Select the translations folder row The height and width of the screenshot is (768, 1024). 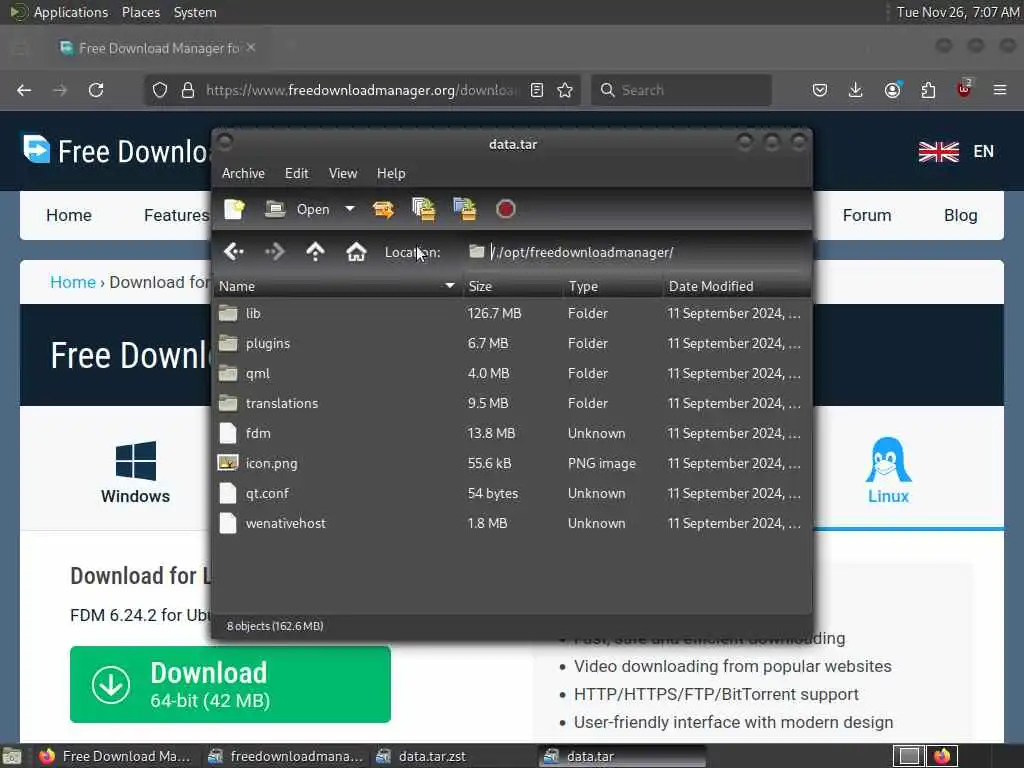point(512,404)
